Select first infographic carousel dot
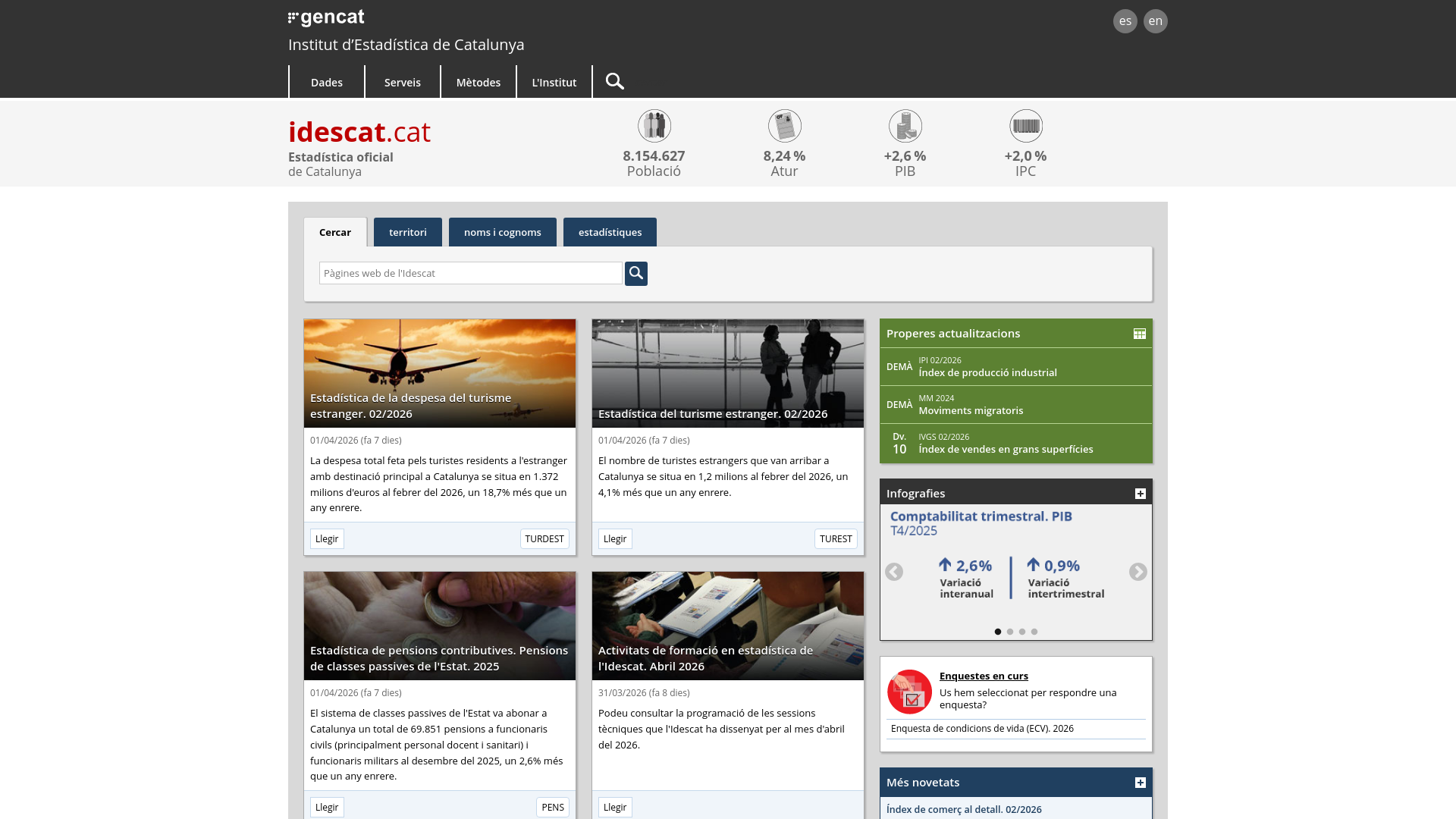This screenshot has height=819, width=1456. click(998, 632)
